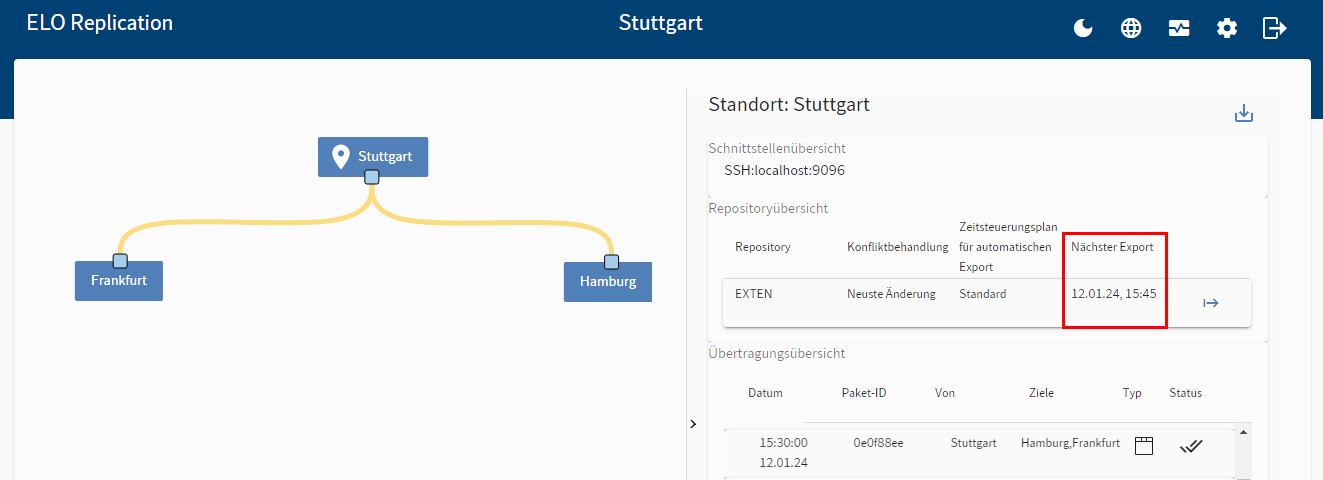Select the Hamburg node in the graph

608,282
